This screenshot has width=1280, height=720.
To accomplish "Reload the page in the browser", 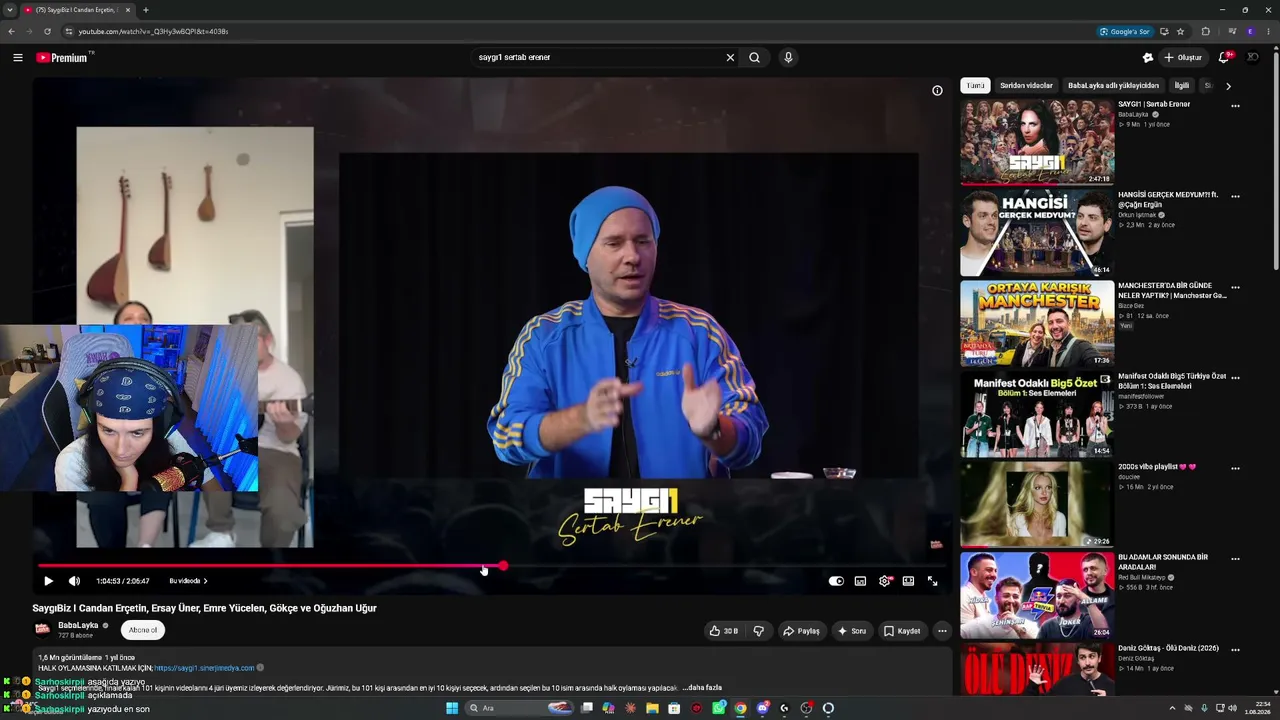I will point(47,31).
